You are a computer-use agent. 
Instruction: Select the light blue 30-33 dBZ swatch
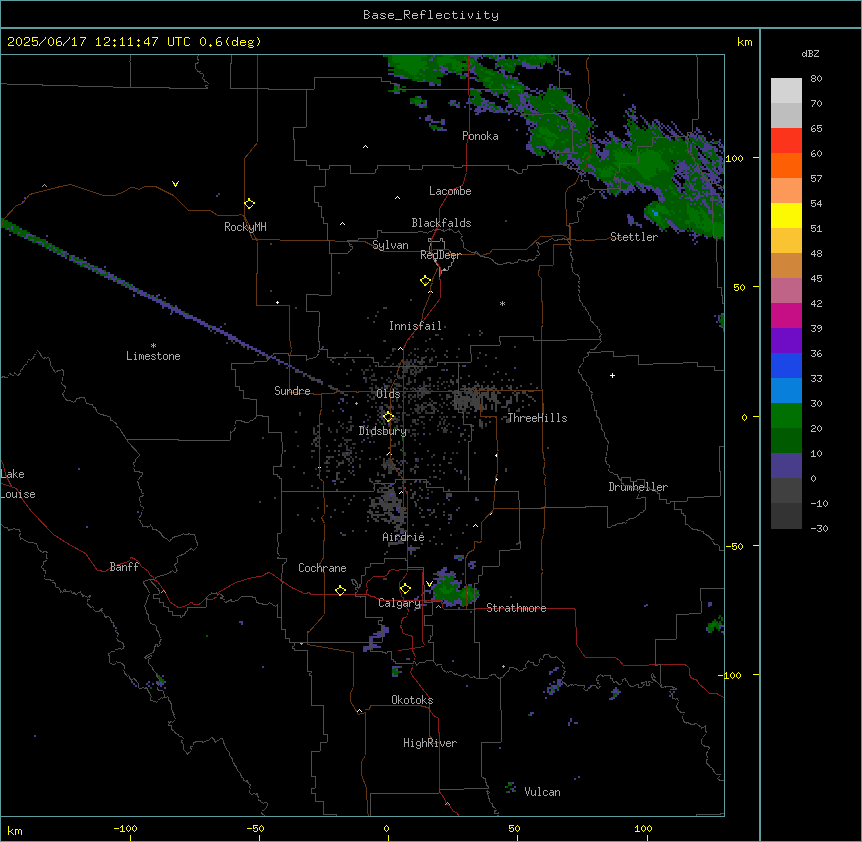click(786, 390)
